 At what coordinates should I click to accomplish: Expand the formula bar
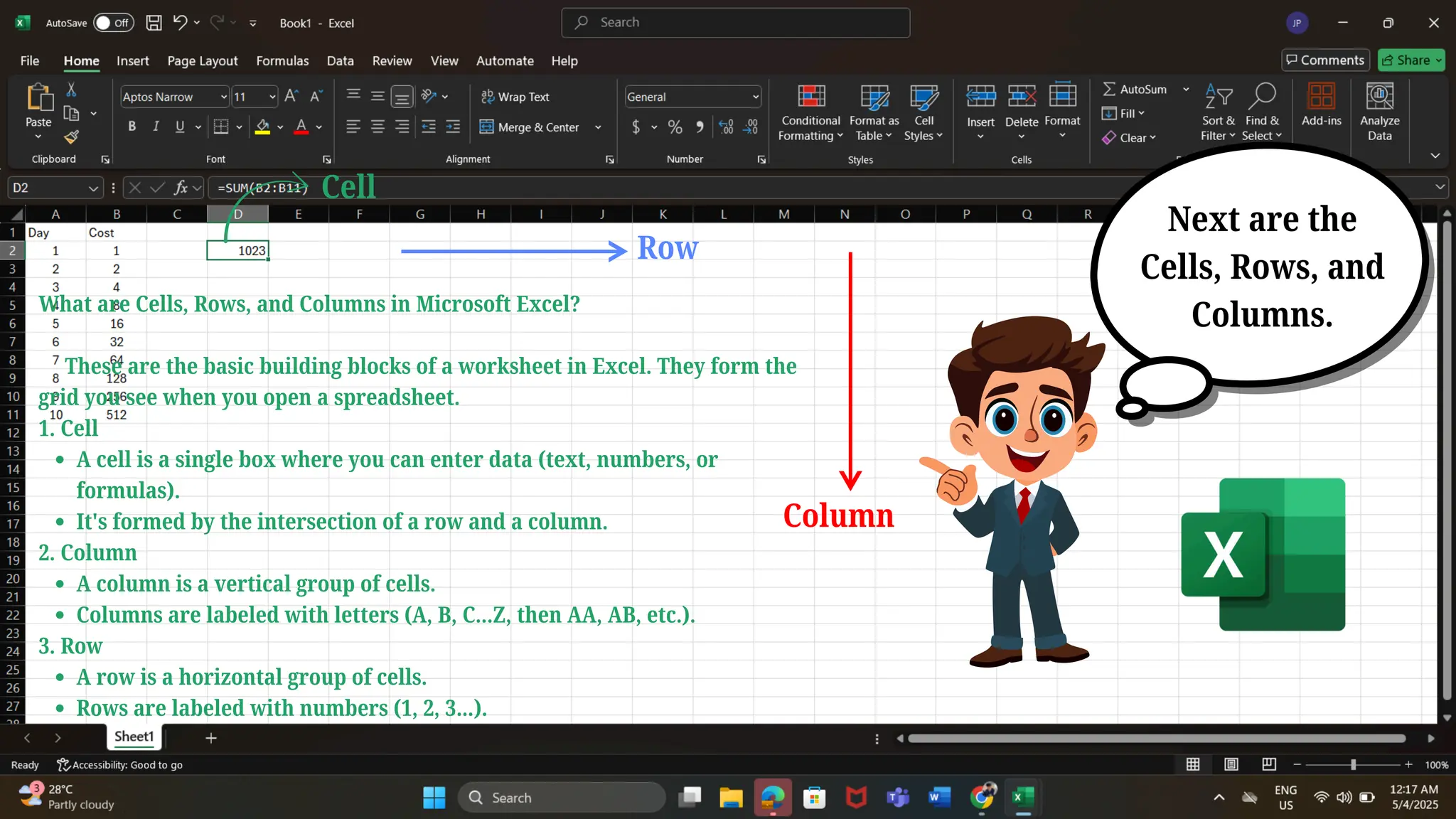[x=1440, y=188]
